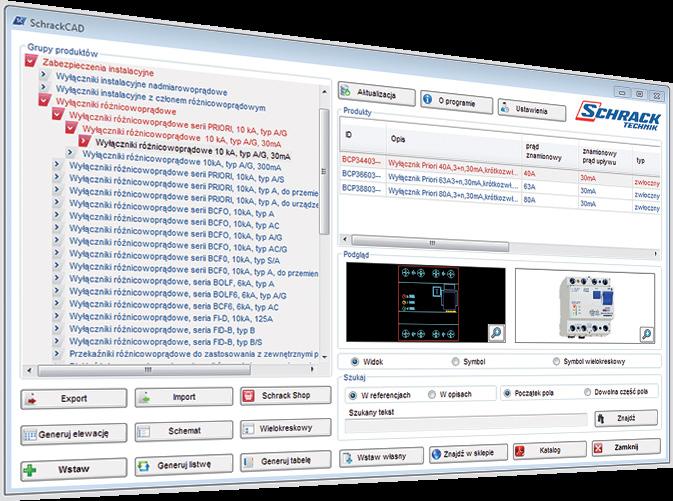
Task: Click the Znajdź w sklepie button
Action: tap(468, 453)
